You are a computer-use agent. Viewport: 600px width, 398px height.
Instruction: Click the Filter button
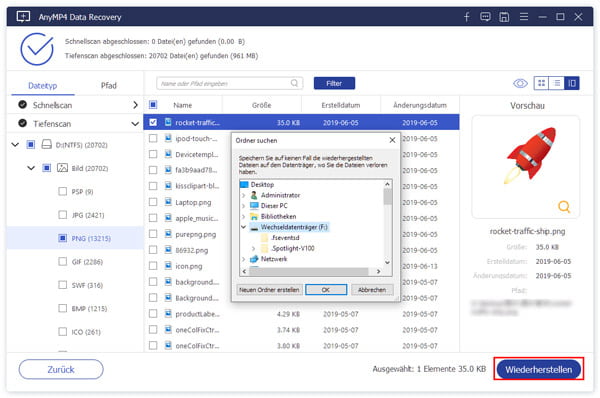pos(334,83)
